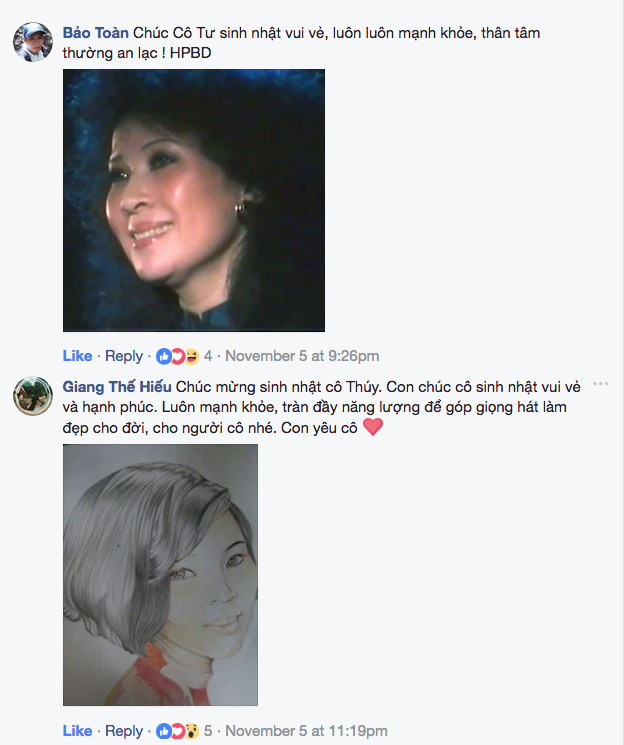Image resolution: width=624 pixels, height=745 pixels.
Task: Click the blue thumbs-up reaction on Giang's comment
Action: [x=163, y=731]
